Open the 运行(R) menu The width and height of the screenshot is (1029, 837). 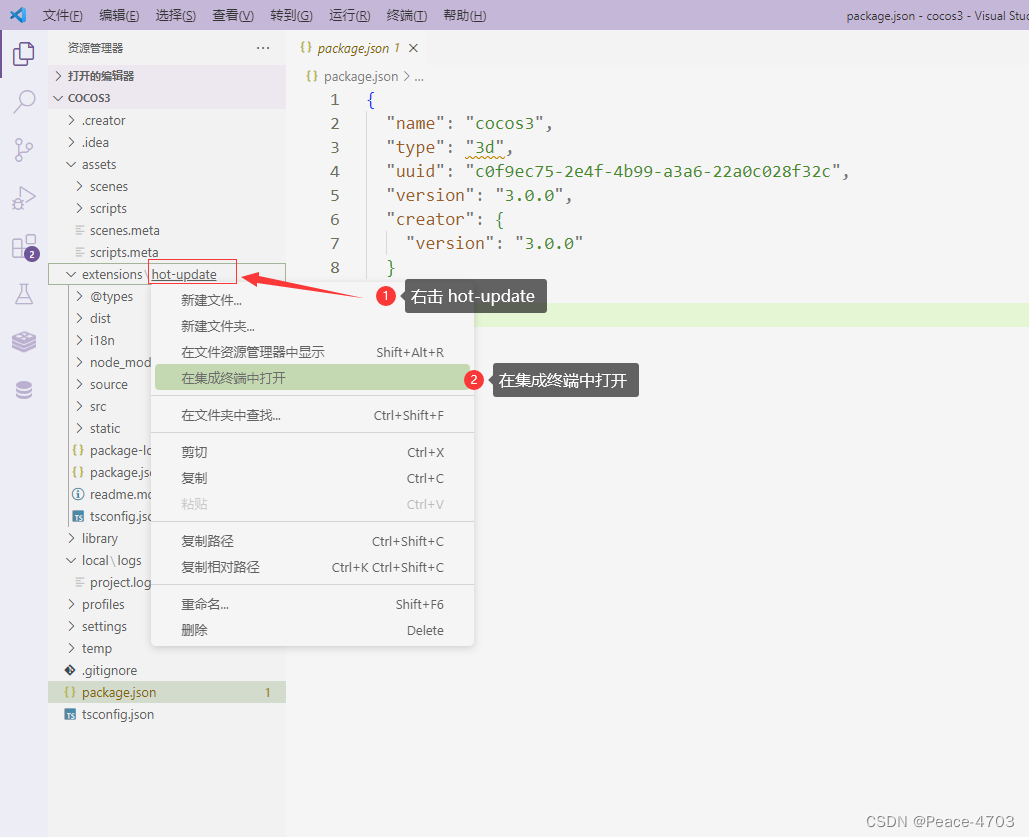tap(349, 15)
